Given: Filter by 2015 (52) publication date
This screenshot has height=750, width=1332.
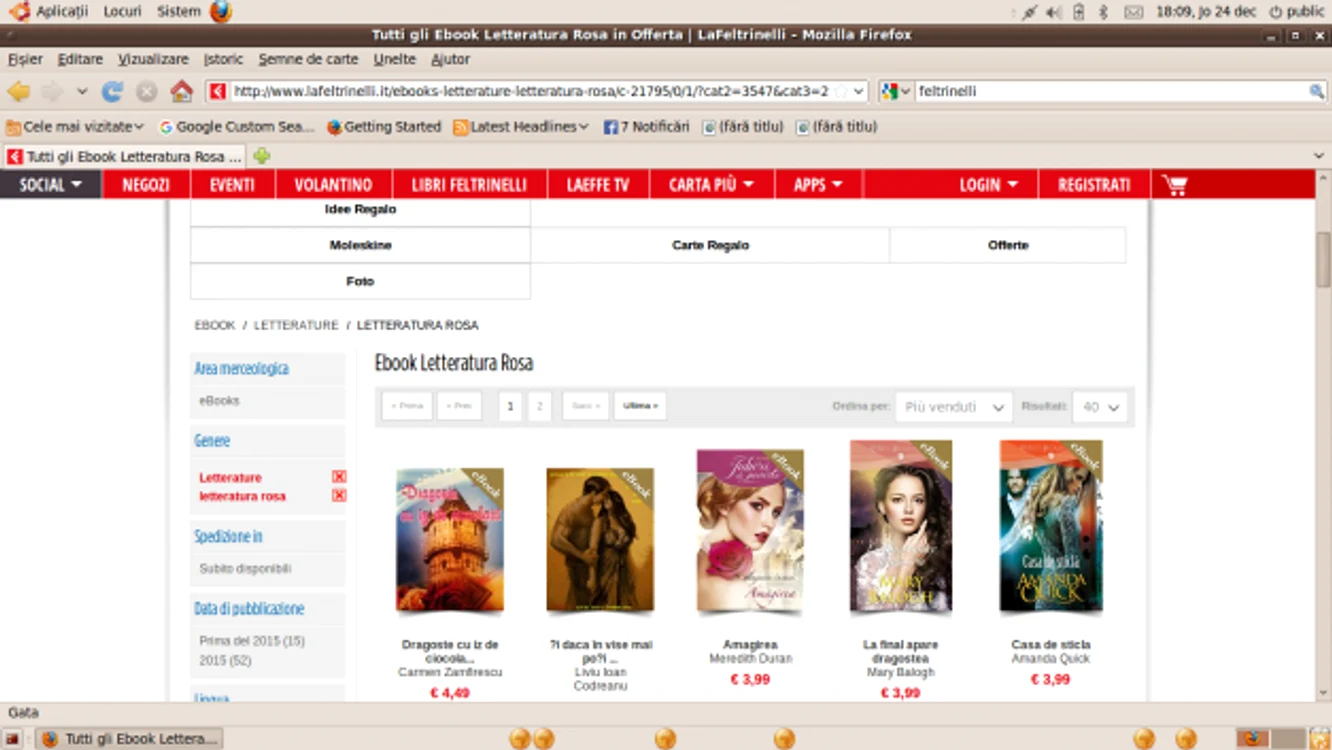Looking at the screenshot, I should [x=225, y=661].
